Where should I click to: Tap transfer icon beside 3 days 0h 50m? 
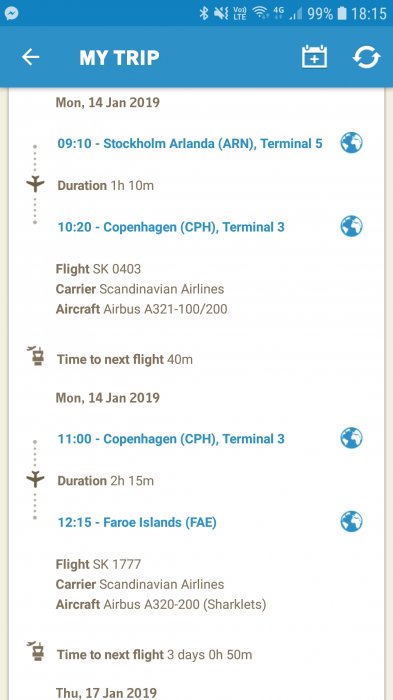[36, 652]
